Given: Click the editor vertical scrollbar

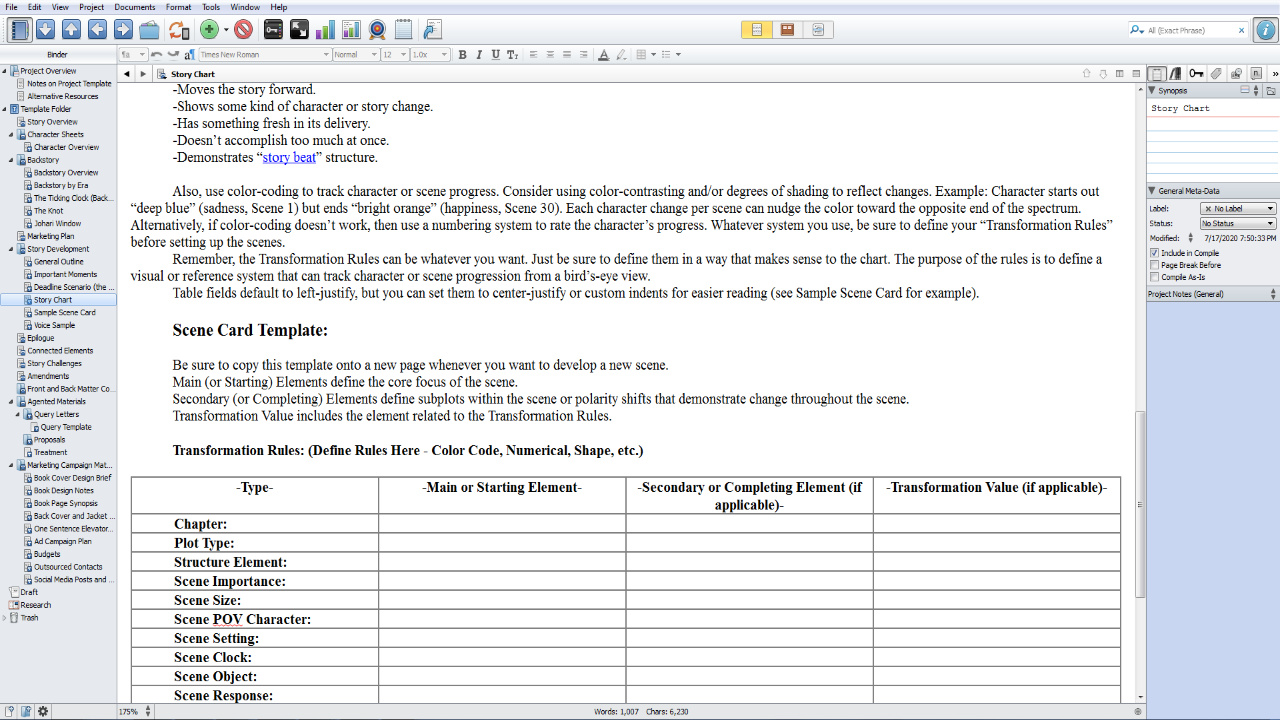Looking at the screenshot, I should 1140,505.
